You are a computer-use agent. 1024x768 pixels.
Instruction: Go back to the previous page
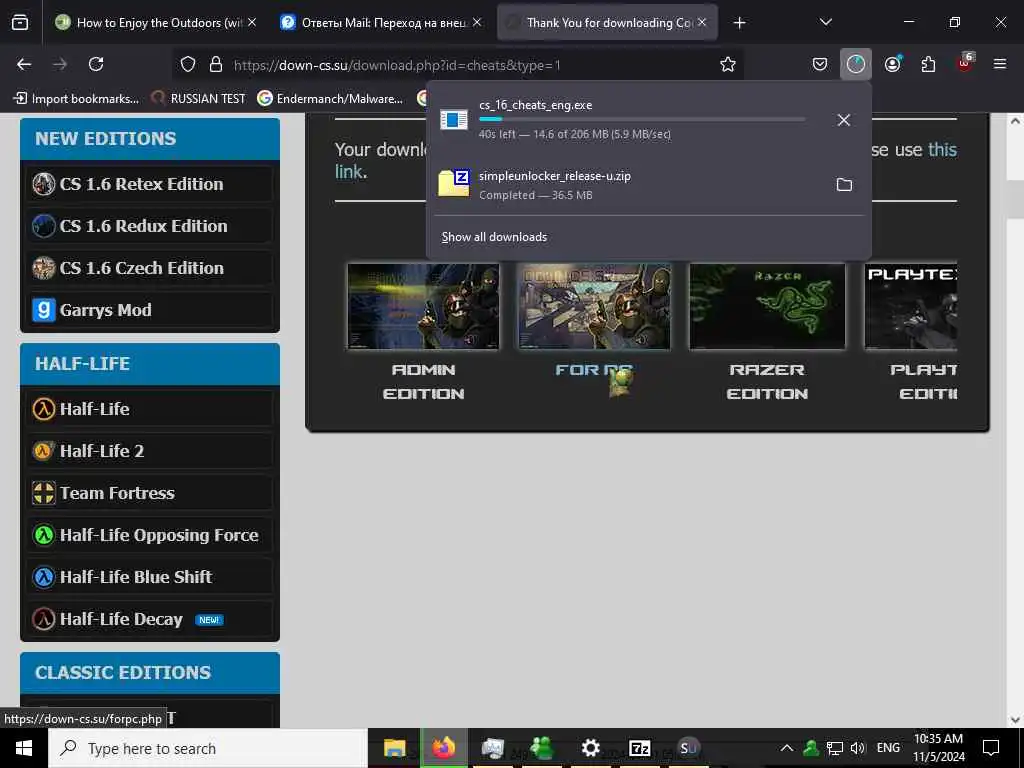[24, 64]
